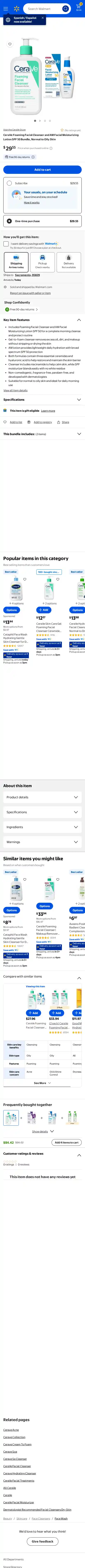Screen dimensions: 85x1568
Task: Select the Subscribe radio option
Action: pyautogui.click(x=9, y=183)
